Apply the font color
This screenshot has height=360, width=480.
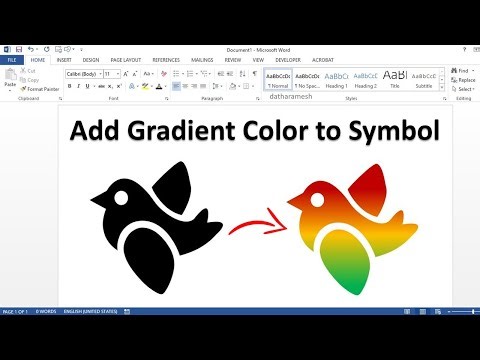pyautogui.click(x=159, y=86)
